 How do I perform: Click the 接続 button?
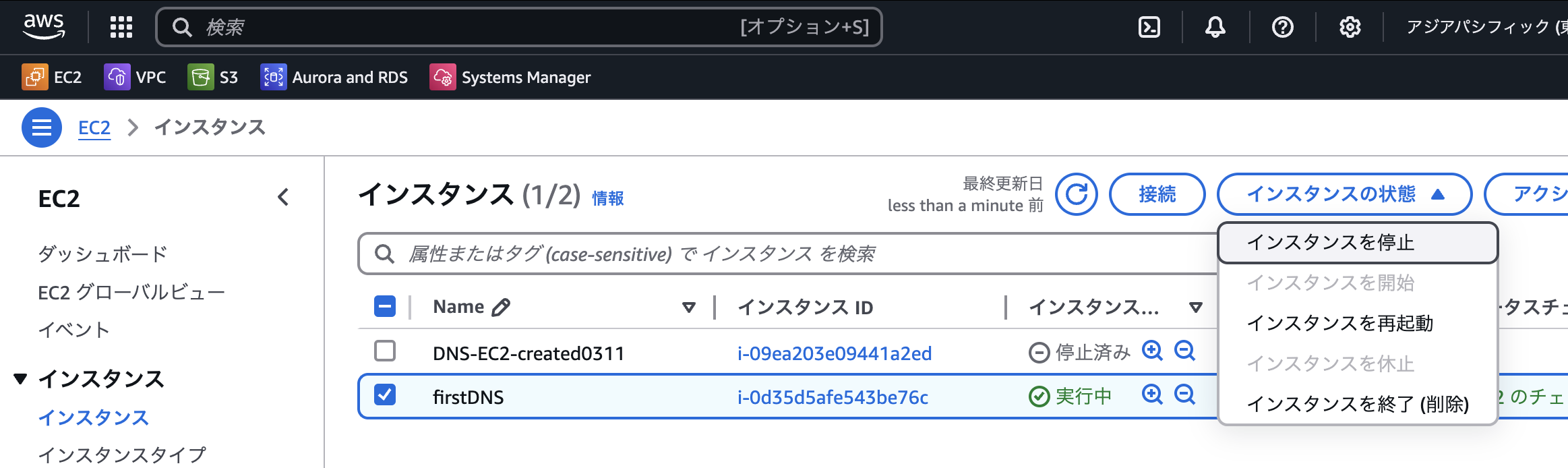coord(1157,194)
